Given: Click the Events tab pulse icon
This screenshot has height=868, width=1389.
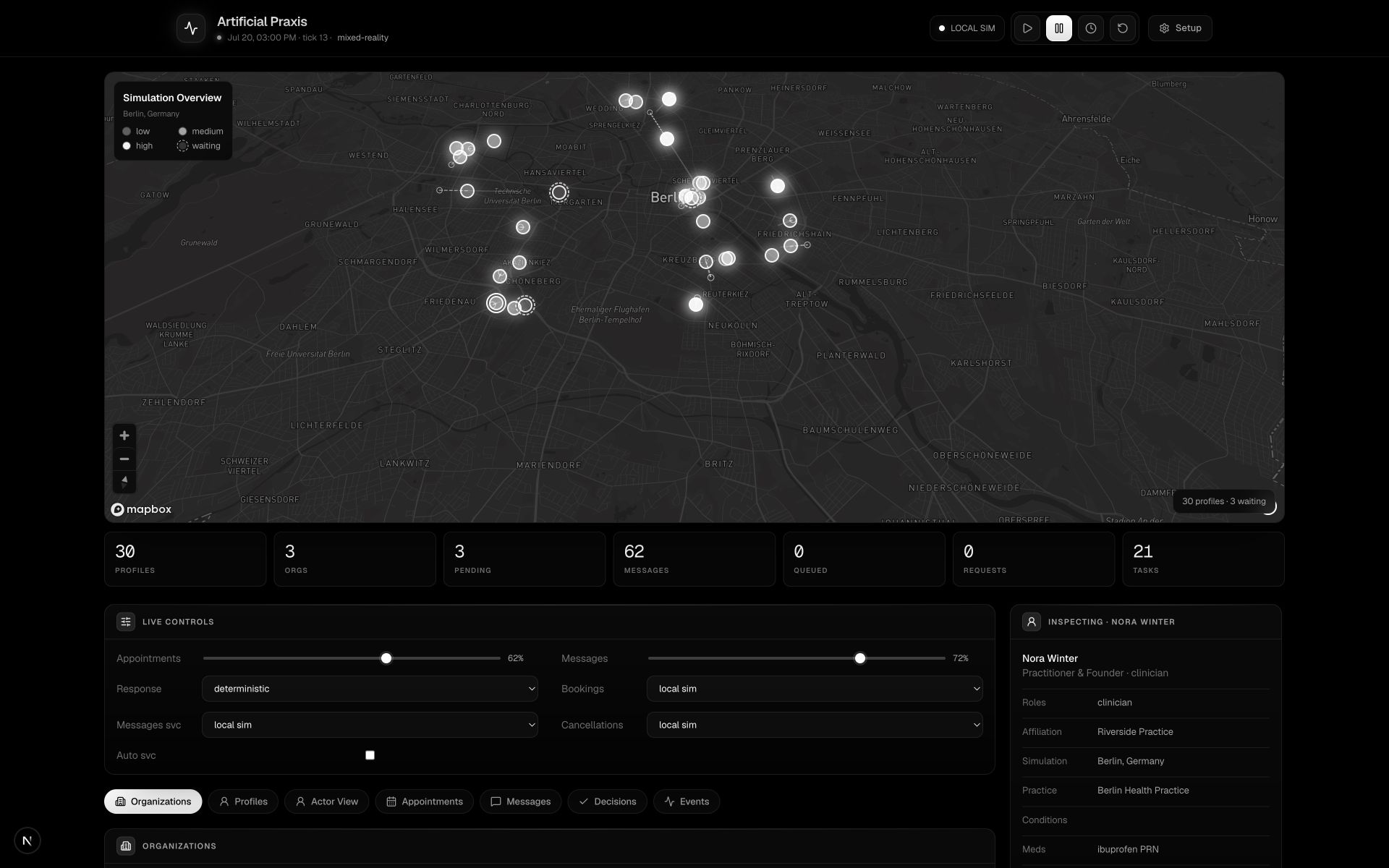Looking at the screenshot, I should (669, 801).
